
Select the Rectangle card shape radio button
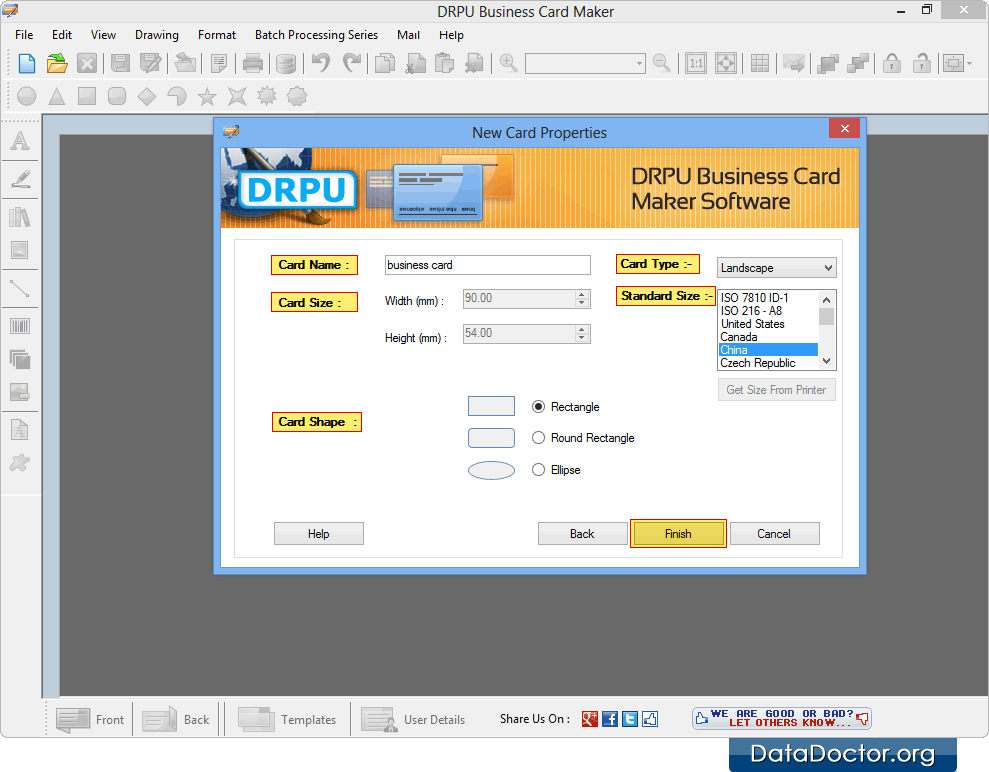(x=538, y=407)
